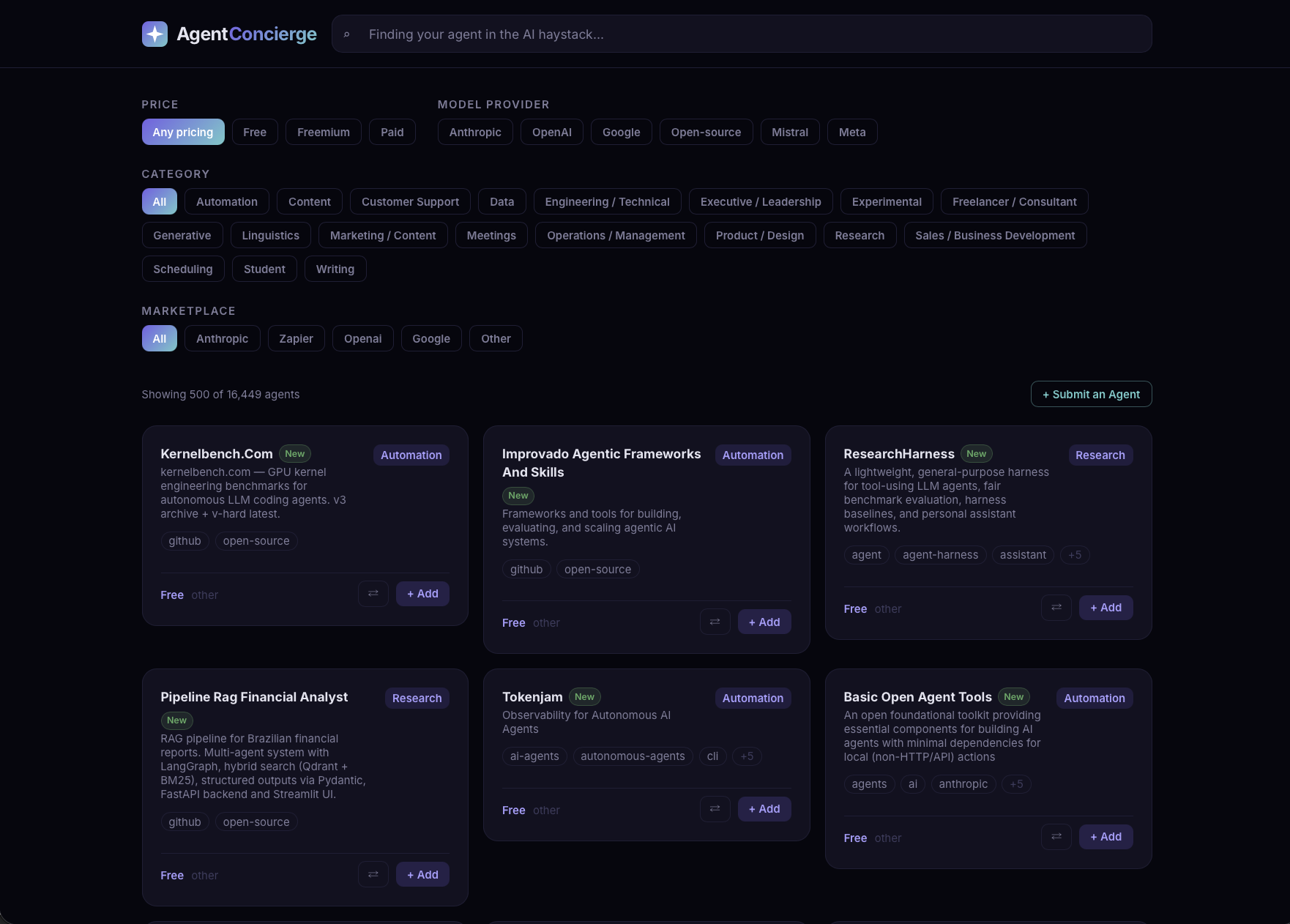The height and width of the screenshot is (924, 1290).
Task: Select the Engineering / Technical category
Action: 608,201
